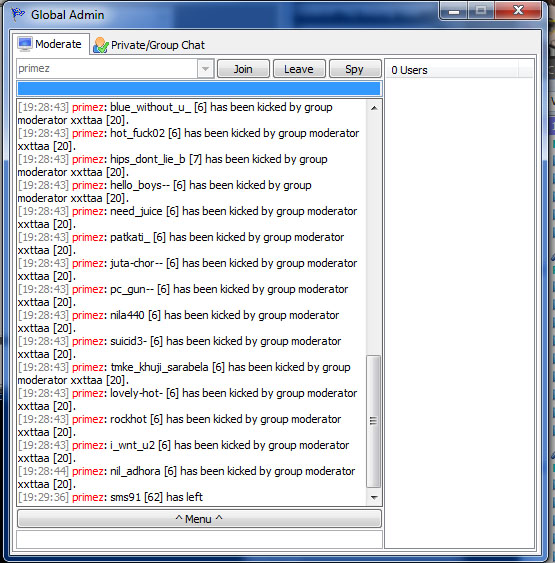555x563 pixels.
Task: Click the i_wnt_u2 kicked message
Action: coord(183,451)
